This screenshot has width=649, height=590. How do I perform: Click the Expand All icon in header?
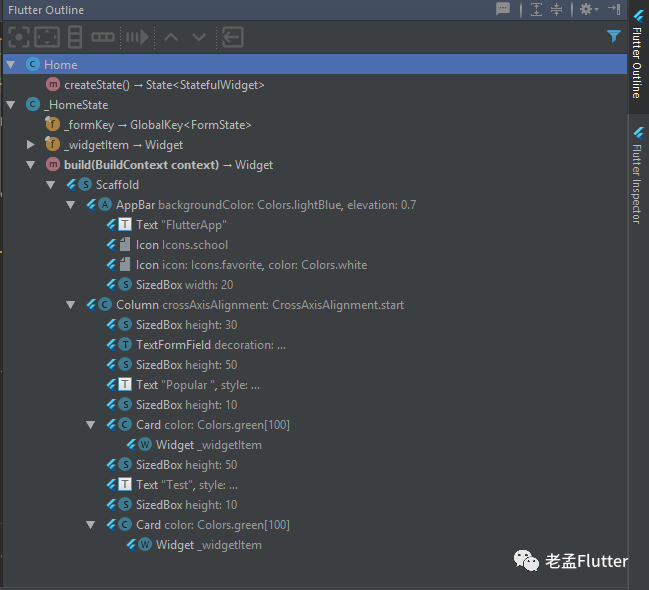click(536, 9)
